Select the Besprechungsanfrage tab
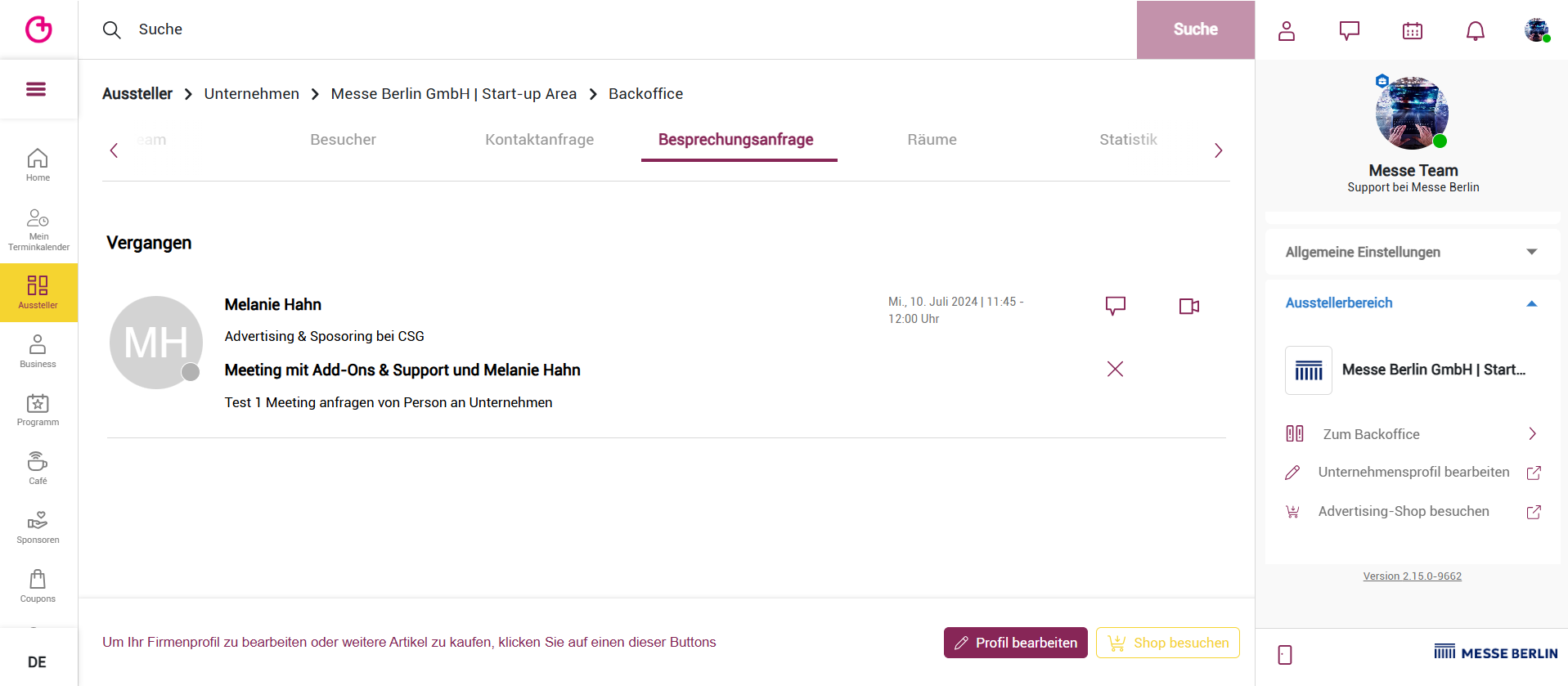 (x=736, y=140)
